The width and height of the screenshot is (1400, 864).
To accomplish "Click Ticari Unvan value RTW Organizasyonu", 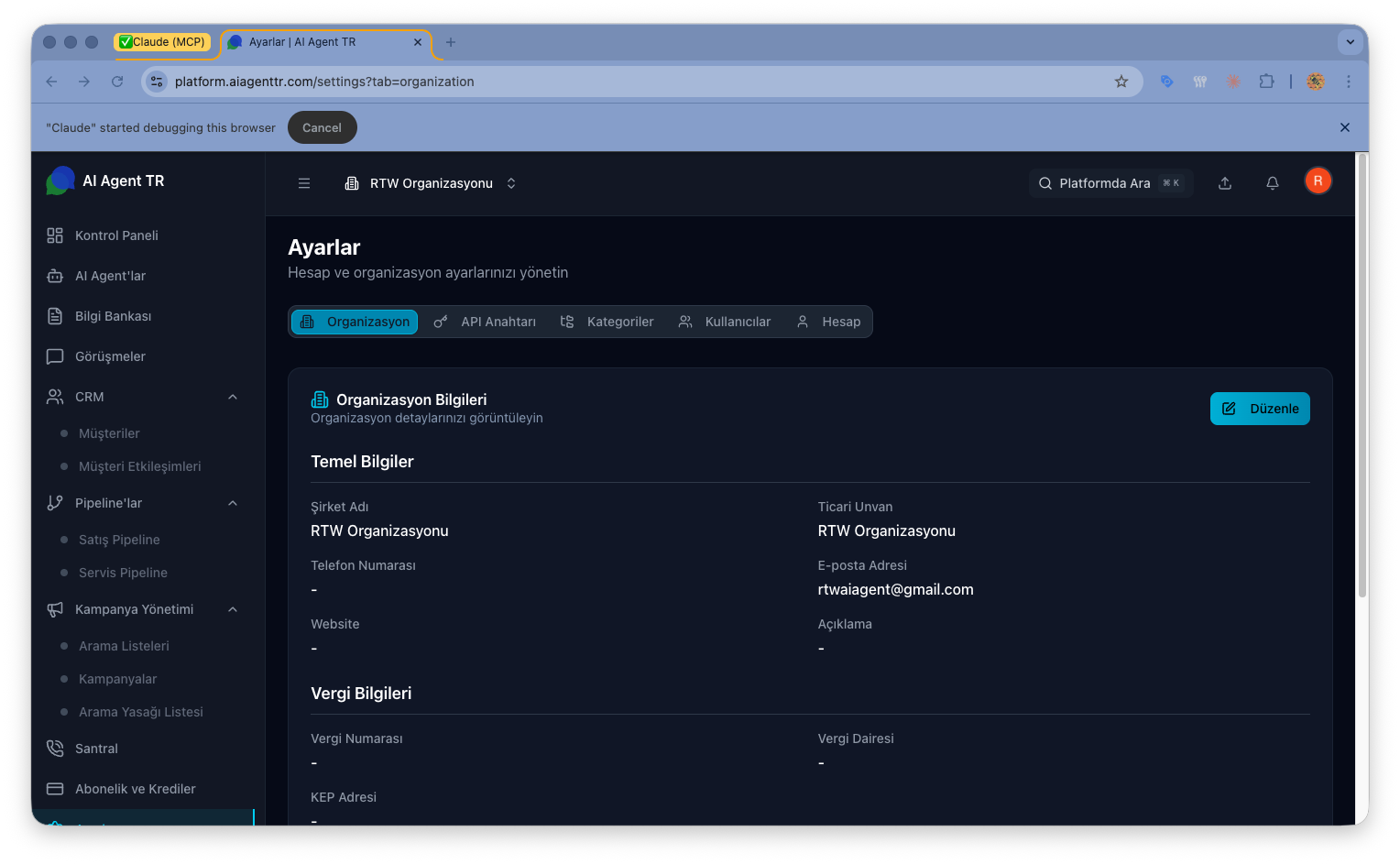I will [886, 530].
